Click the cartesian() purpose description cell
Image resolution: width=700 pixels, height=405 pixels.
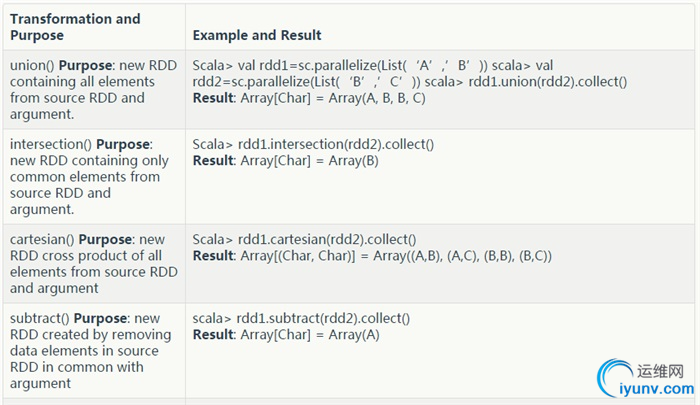click(94, 263)
